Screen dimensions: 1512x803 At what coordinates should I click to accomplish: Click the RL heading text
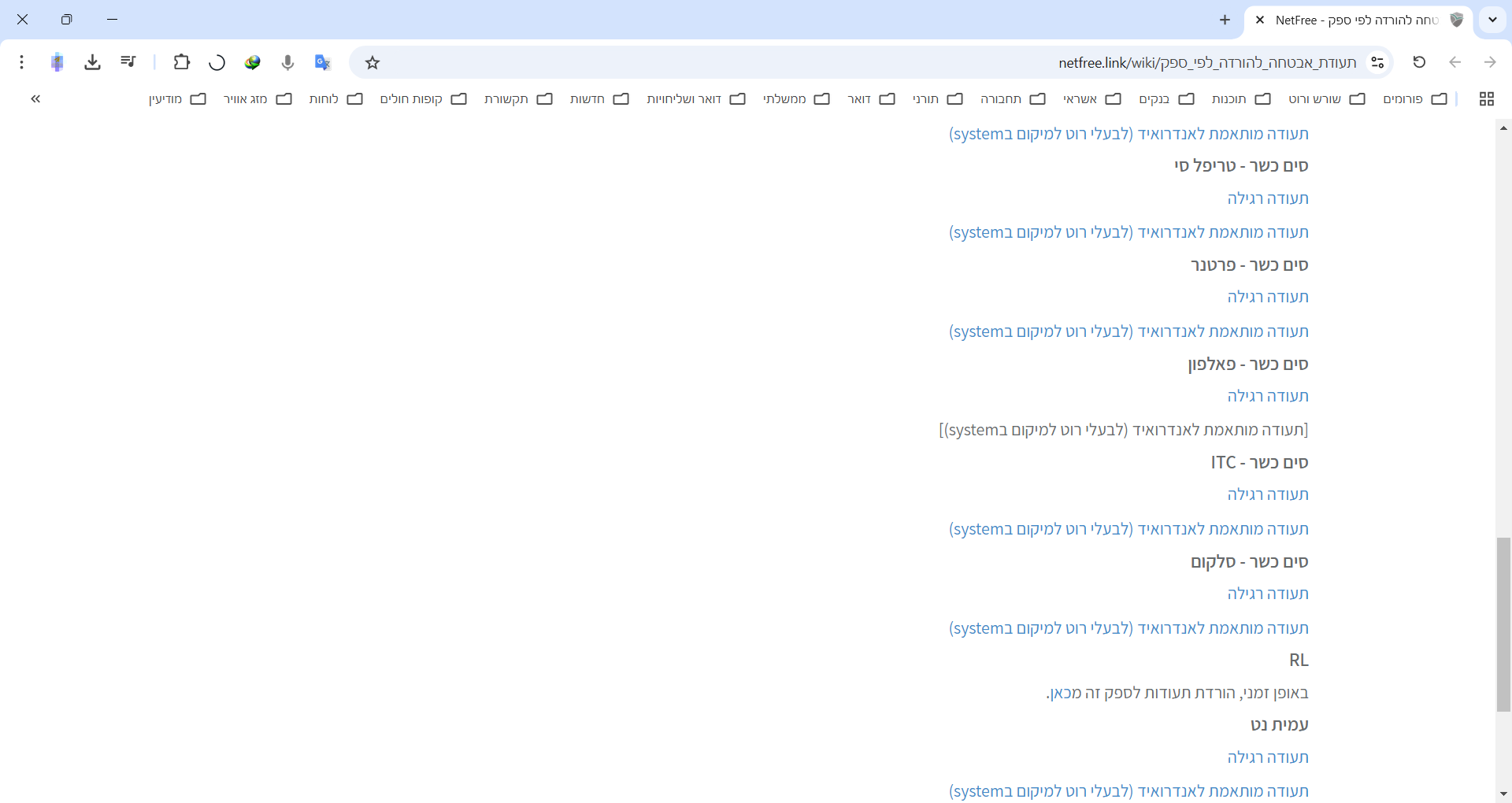(1299, 660)
